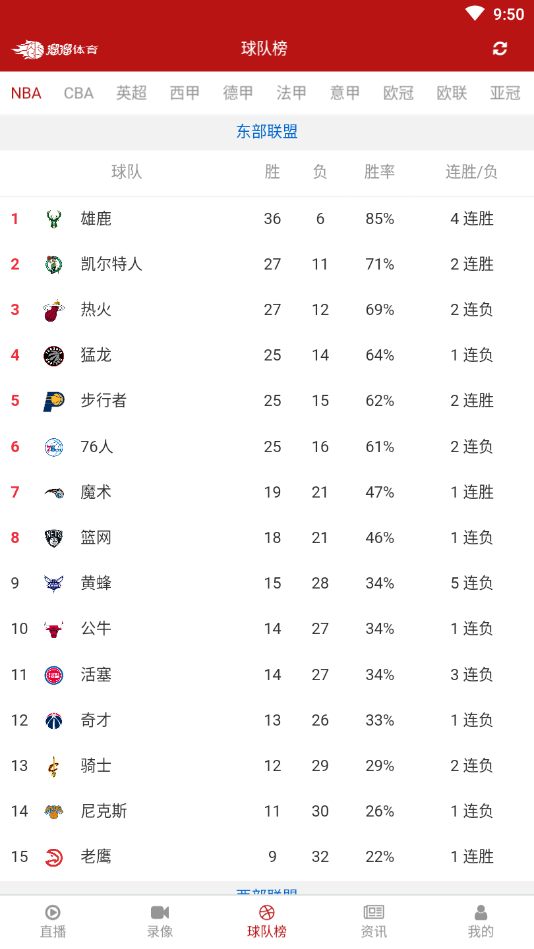Select the 西甲 league tab
534x949 pixels.
click(x=185, y=93)
